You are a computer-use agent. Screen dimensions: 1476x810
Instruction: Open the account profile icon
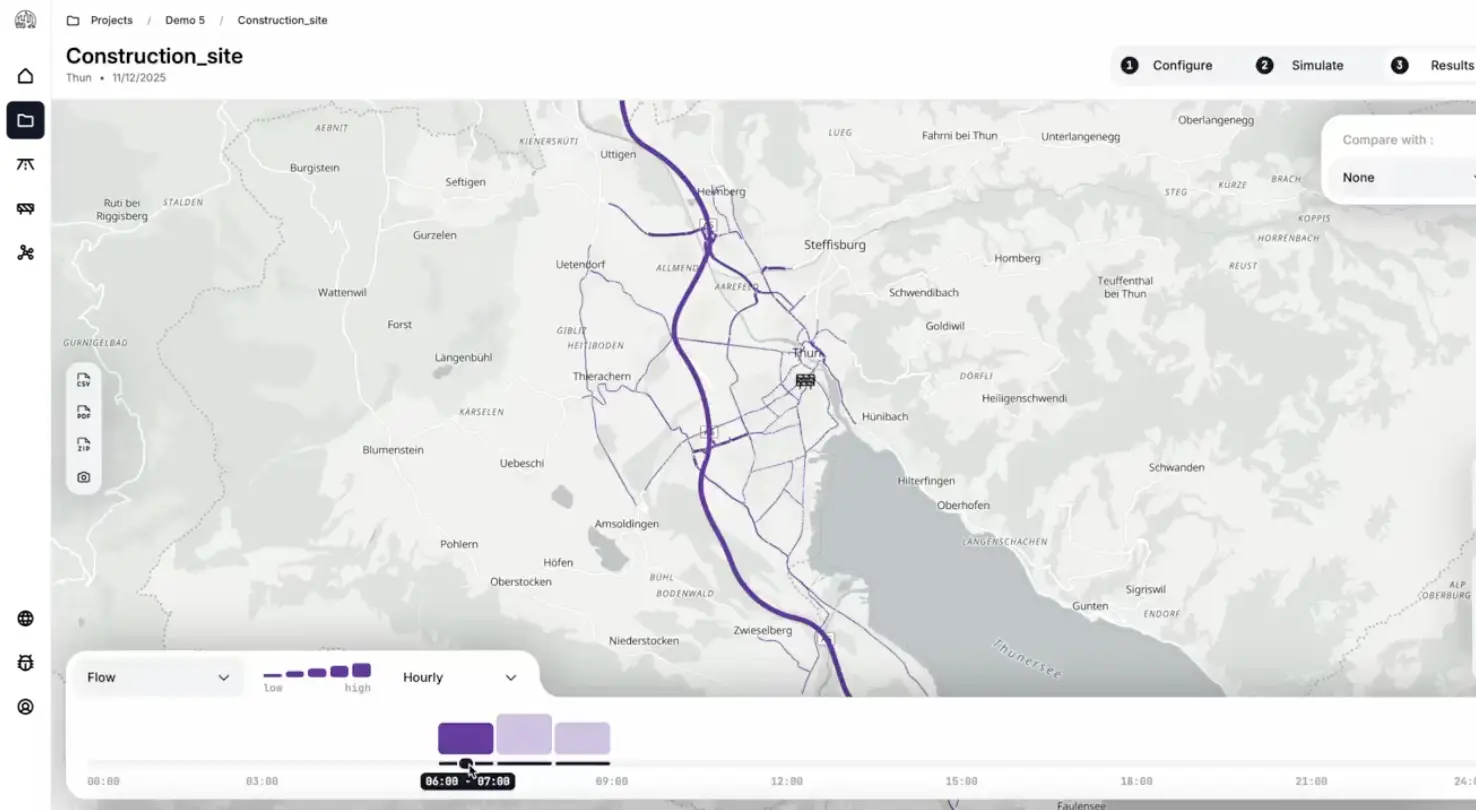25,707
